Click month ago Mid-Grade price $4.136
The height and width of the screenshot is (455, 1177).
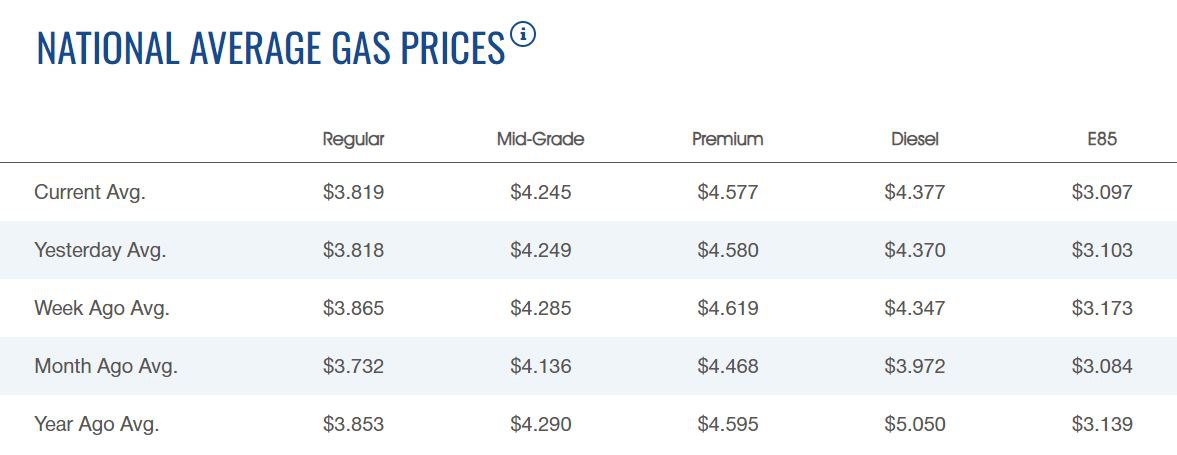(x=540, y=366)
